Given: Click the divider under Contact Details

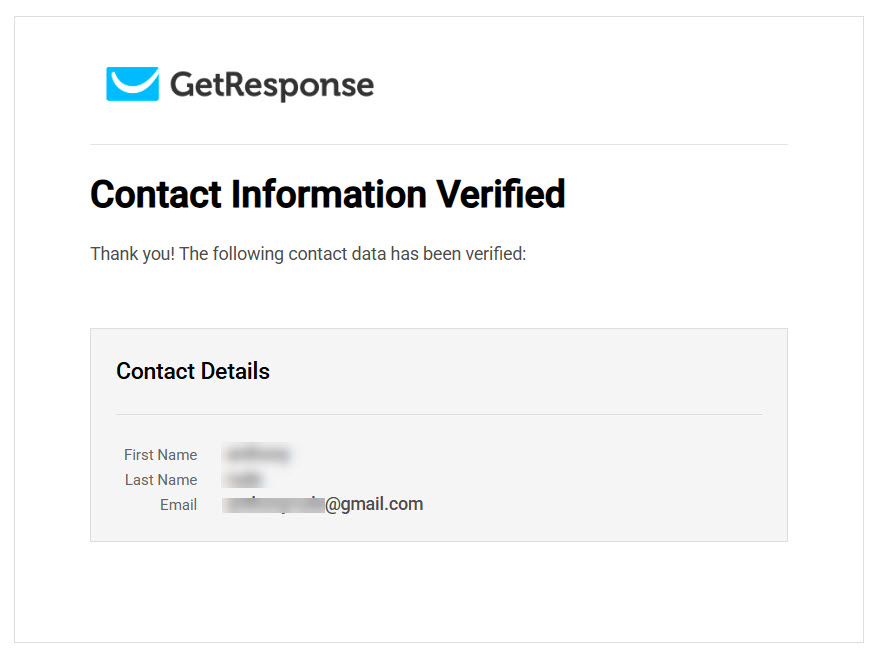Looking at the screenshot, I should click(x=439, y=414).
